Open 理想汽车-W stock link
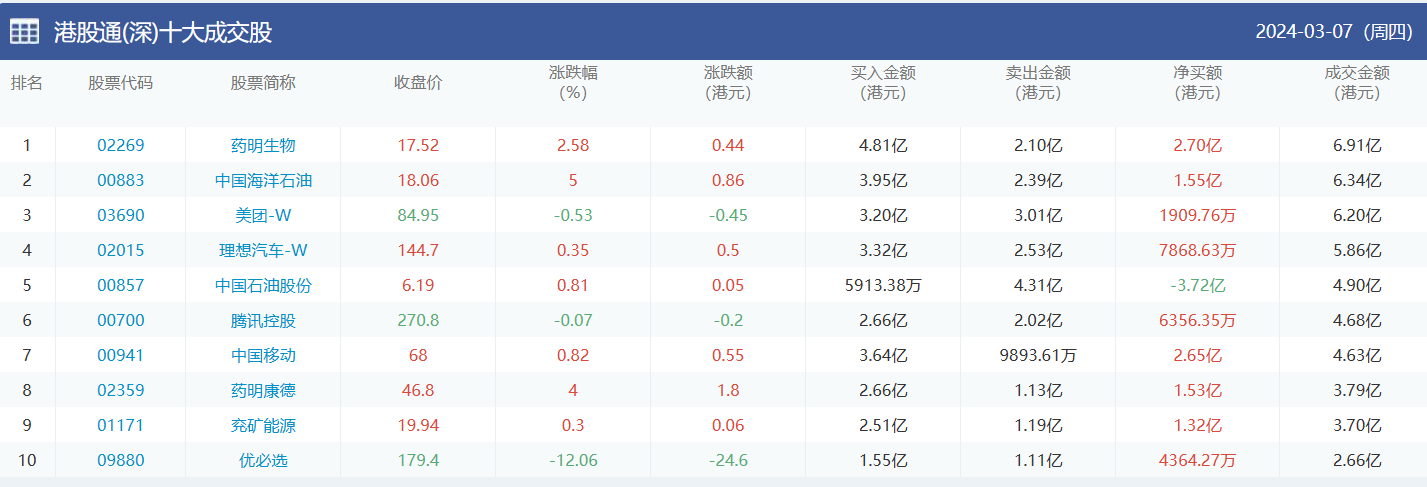 [263, 250]
